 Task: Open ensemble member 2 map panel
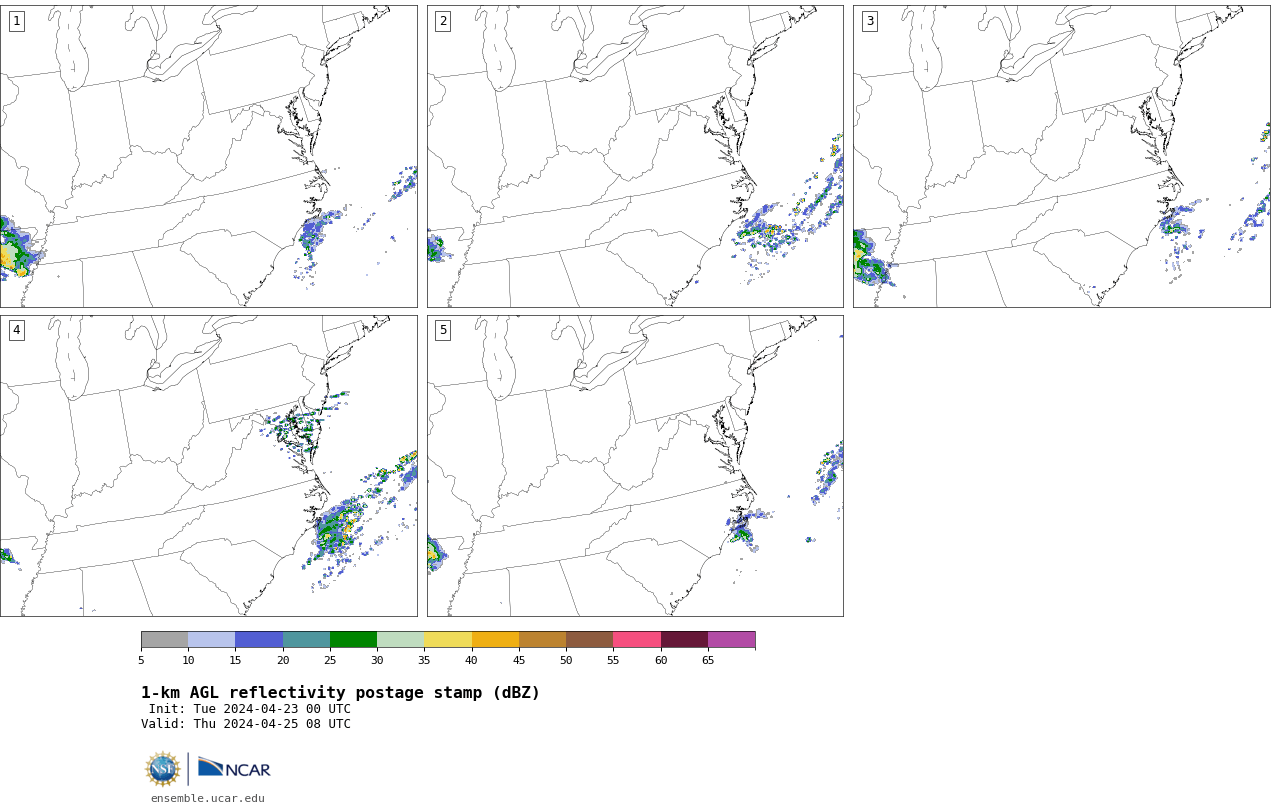click(x=635, y=156)
